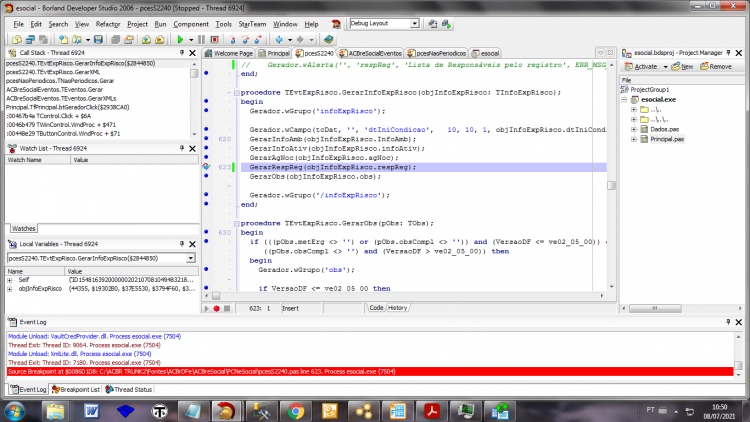
Task: Collapse the GerarInfoExpRisco procedure code fold
Action: [x=237, y=93]
